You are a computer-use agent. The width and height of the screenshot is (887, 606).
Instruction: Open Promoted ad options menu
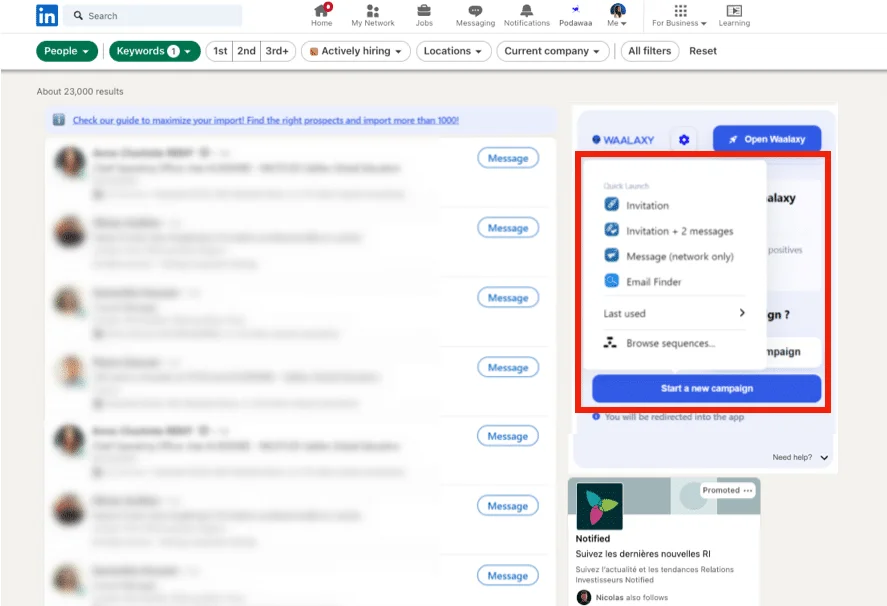[748, 490]
